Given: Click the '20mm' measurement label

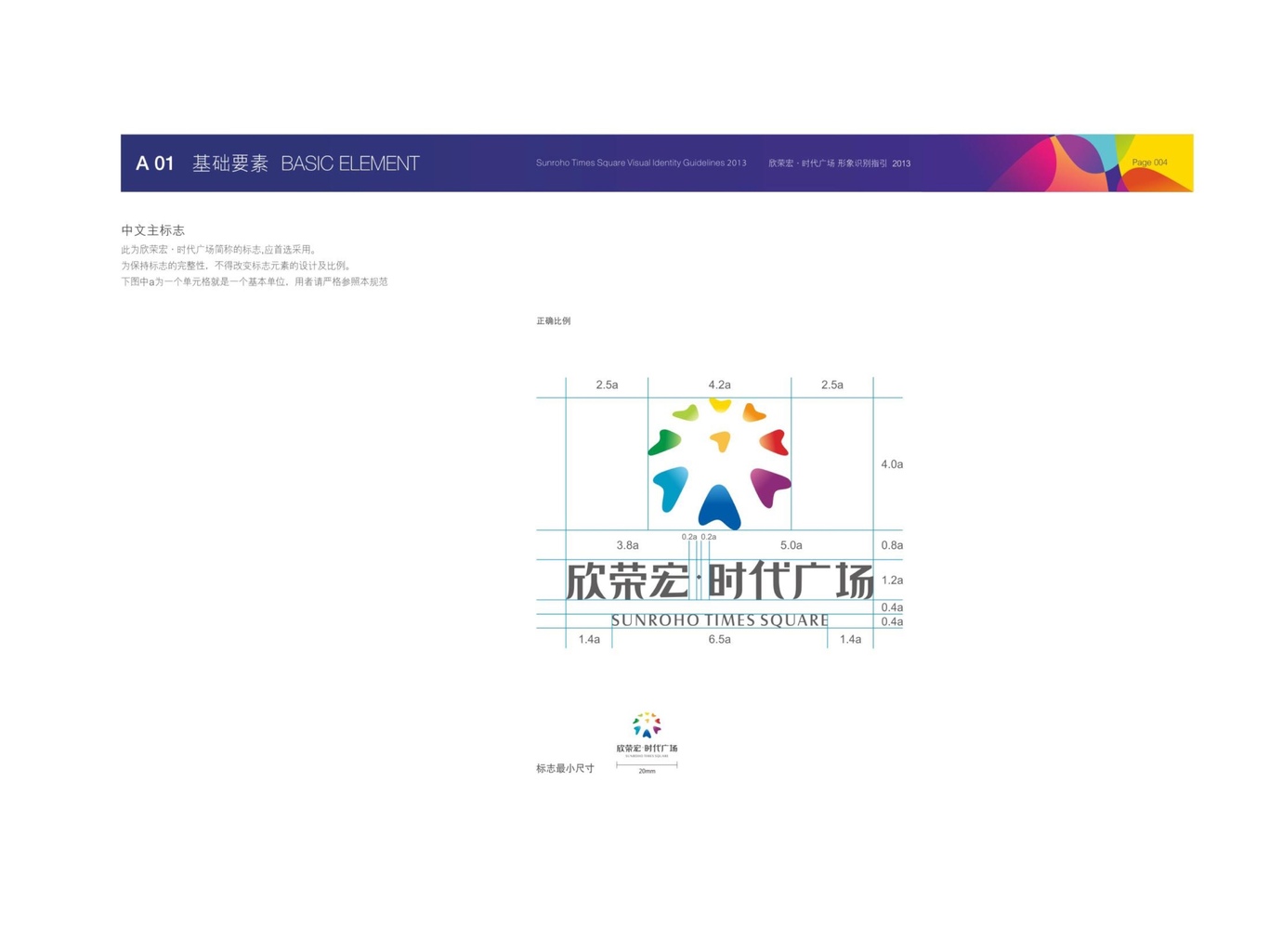Looking at the screenshot, I should pos(647,771).
